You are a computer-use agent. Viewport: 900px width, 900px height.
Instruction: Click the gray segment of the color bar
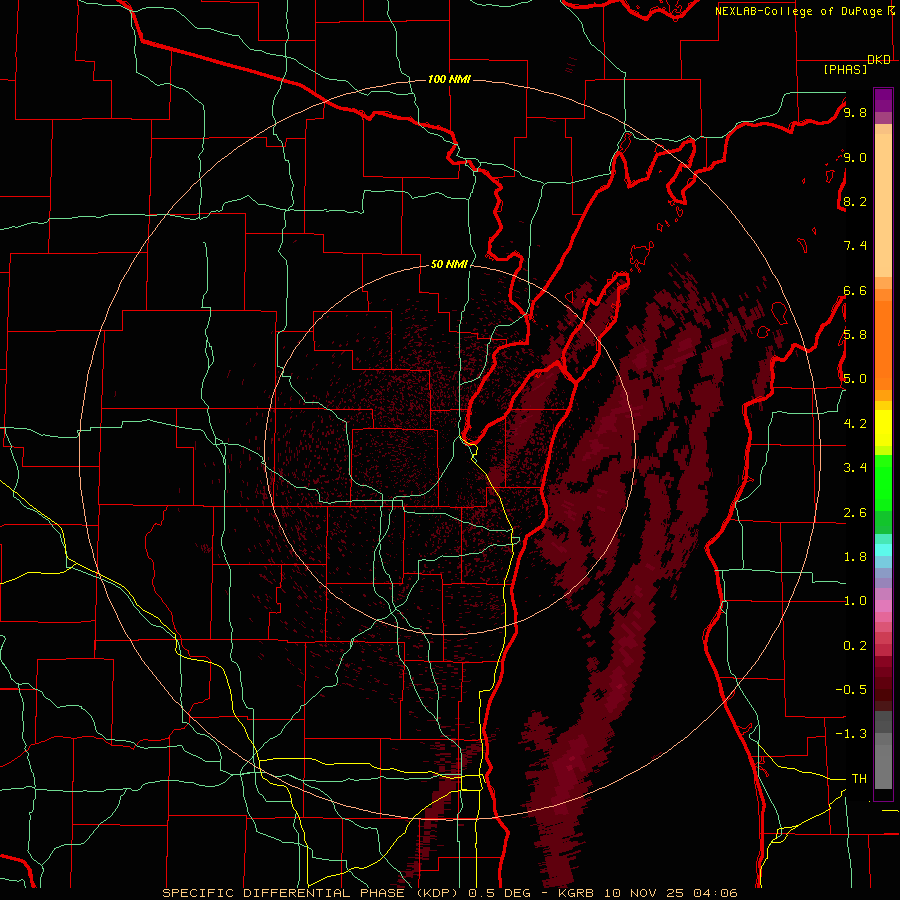coord(883,751)
